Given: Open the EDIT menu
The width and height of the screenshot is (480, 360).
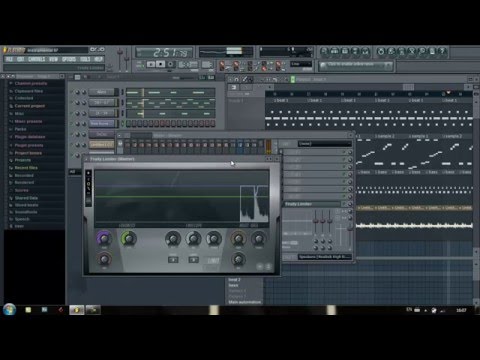Looking at the screenshot, I should 21,59.
